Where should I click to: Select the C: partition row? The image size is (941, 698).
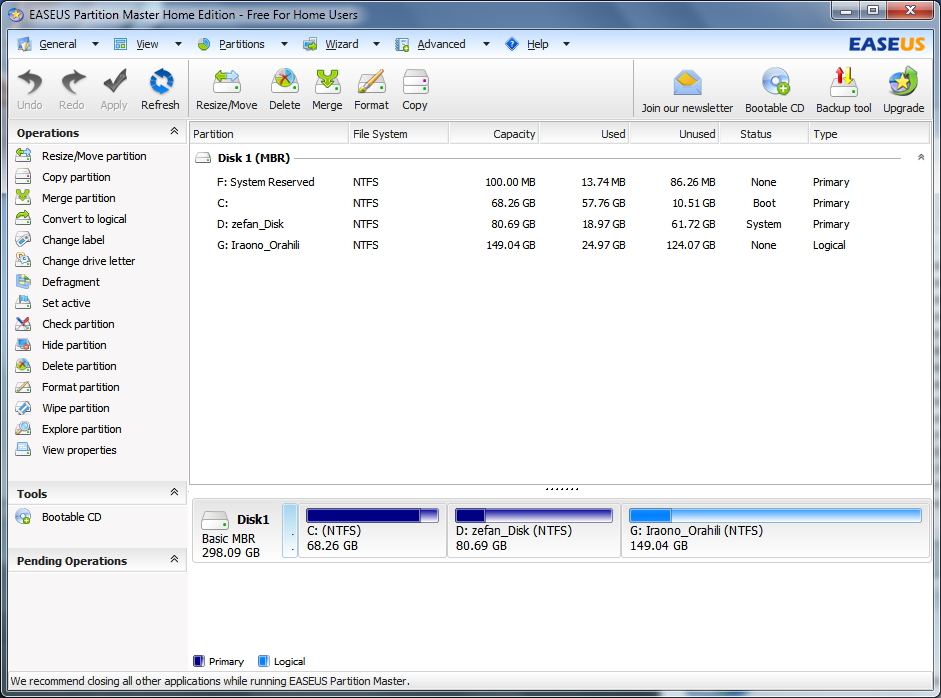[560, 203]
